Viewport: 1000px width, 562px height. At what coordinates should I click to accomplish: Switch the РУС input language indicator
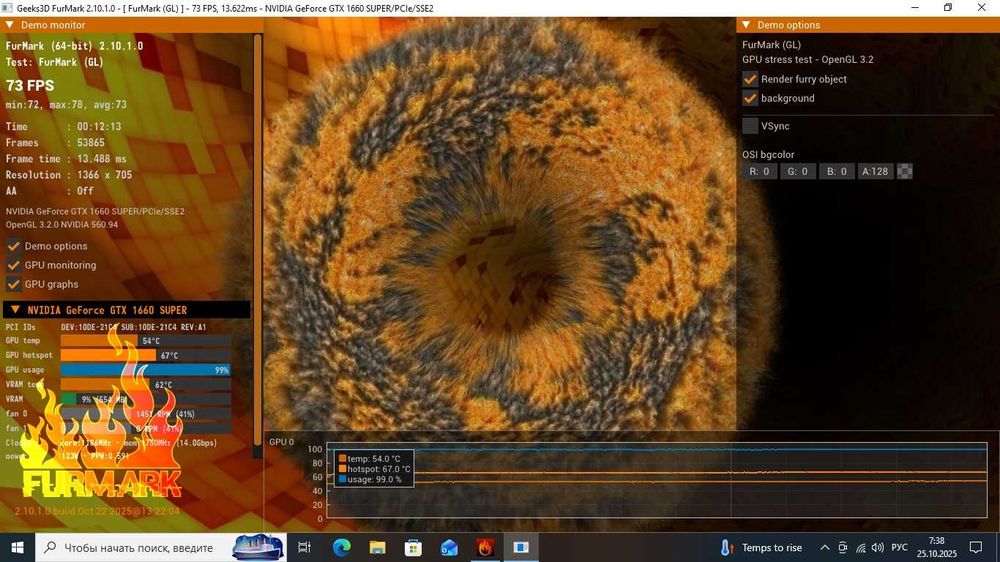899,547
